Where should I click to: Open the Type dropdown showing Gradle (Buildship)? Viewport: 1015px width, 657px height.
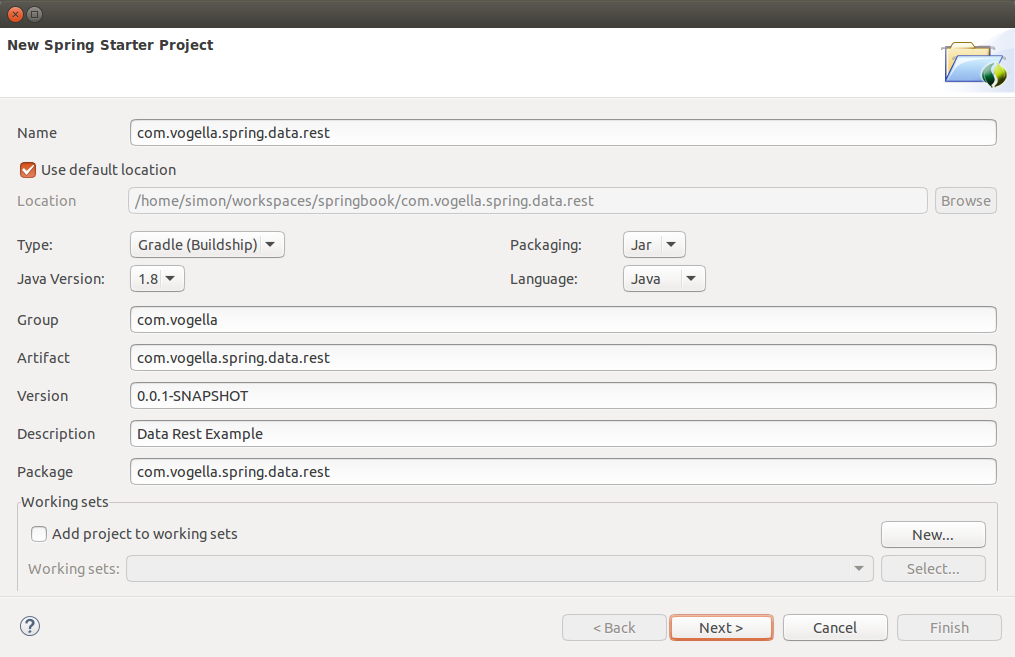click(207, 245)
